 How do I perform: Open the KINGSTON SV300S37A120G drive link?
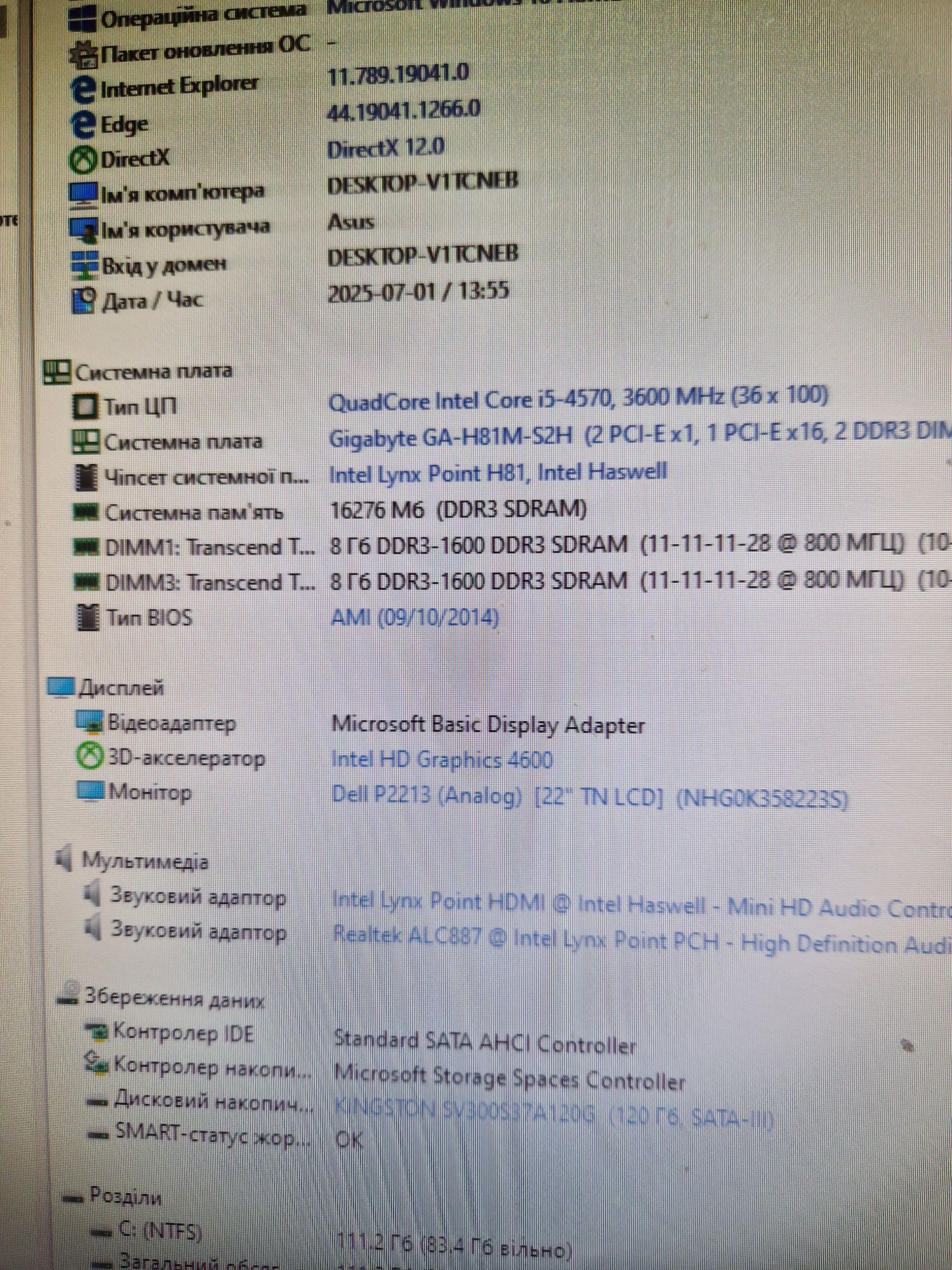click(x=553, y=1113)
